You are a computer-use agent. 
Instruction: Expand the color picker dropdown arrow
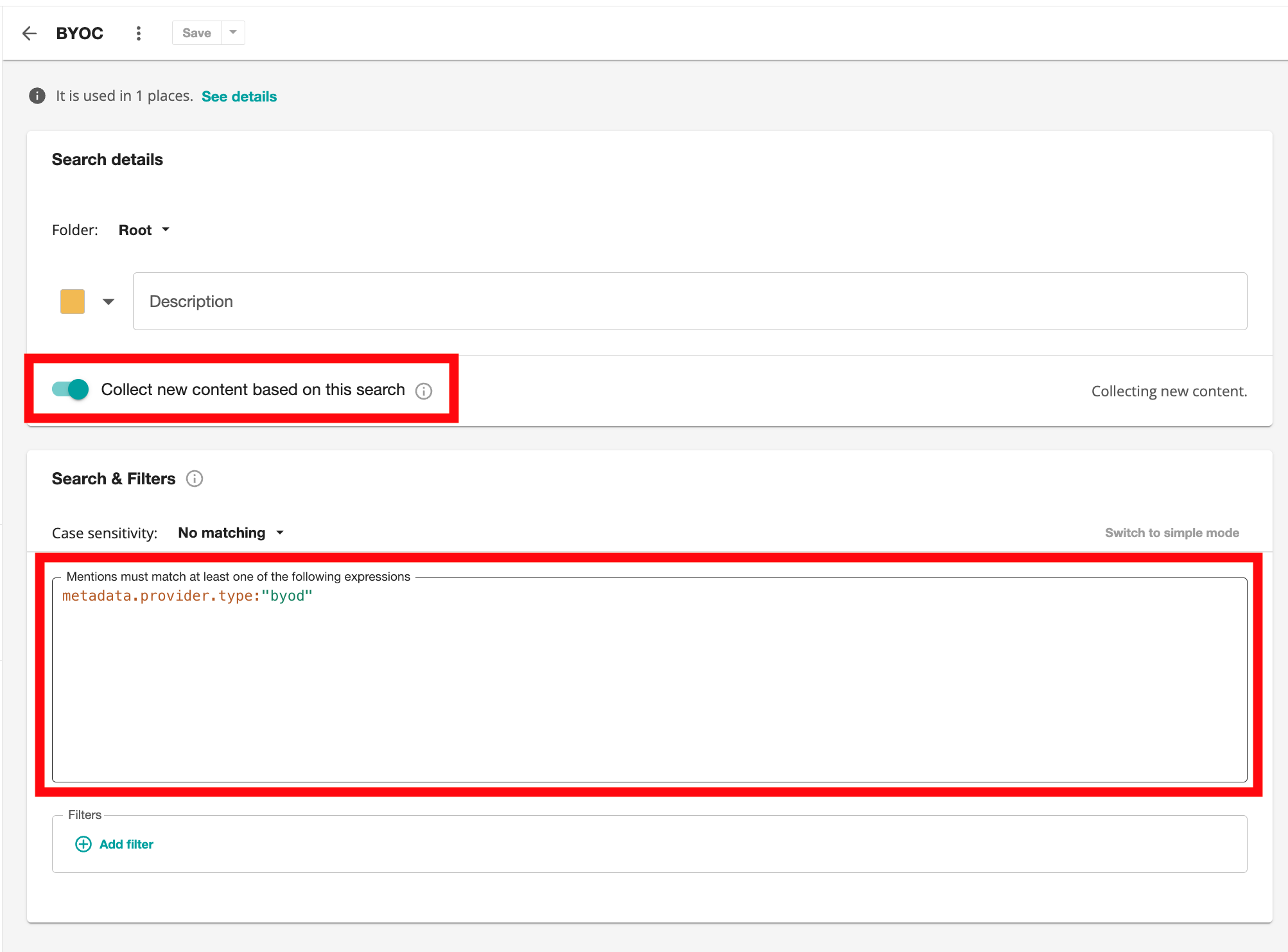coord(109,301)
